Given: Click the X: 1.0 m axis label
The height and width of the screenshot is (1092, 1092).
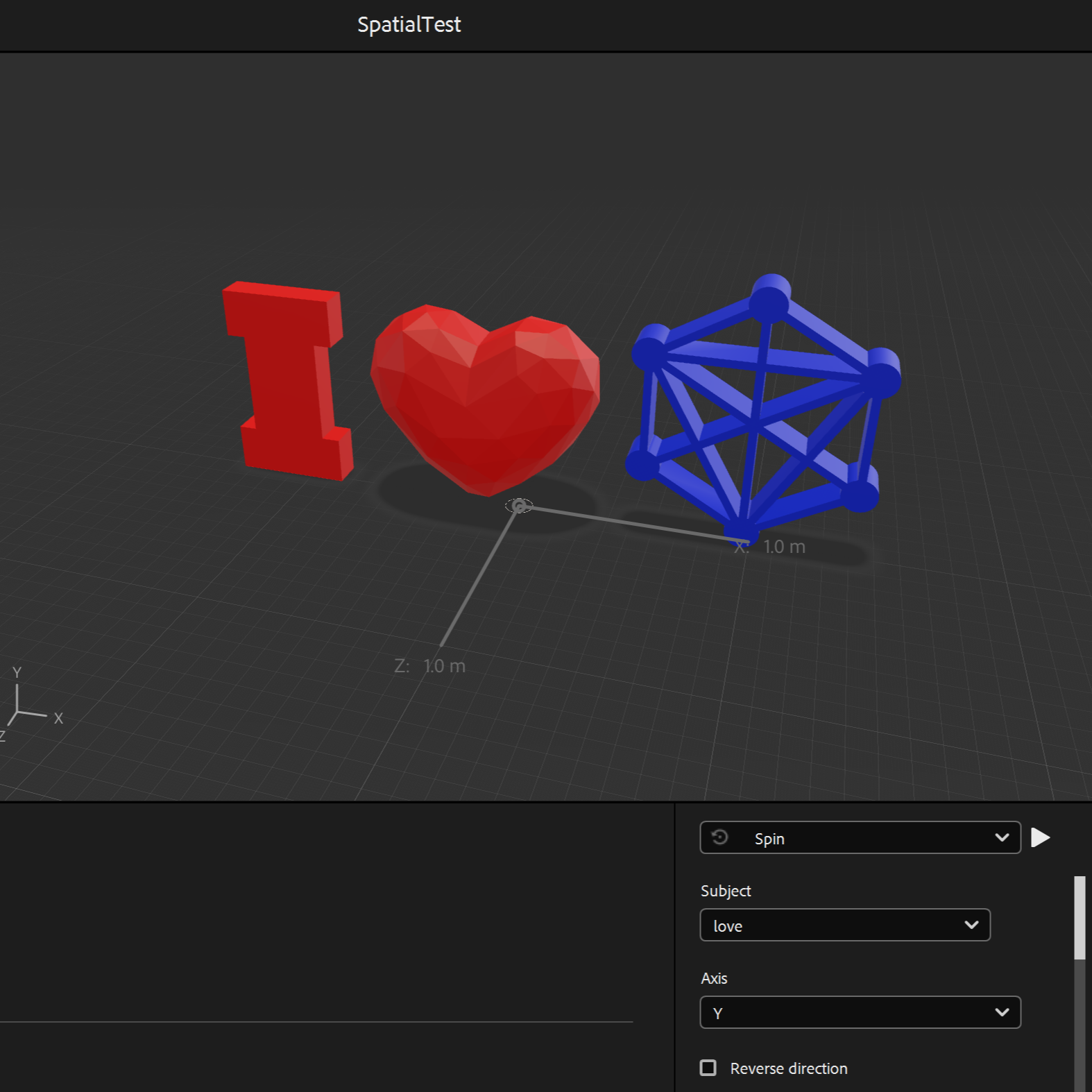Looking at the screenshot, I should coord(770,547).
